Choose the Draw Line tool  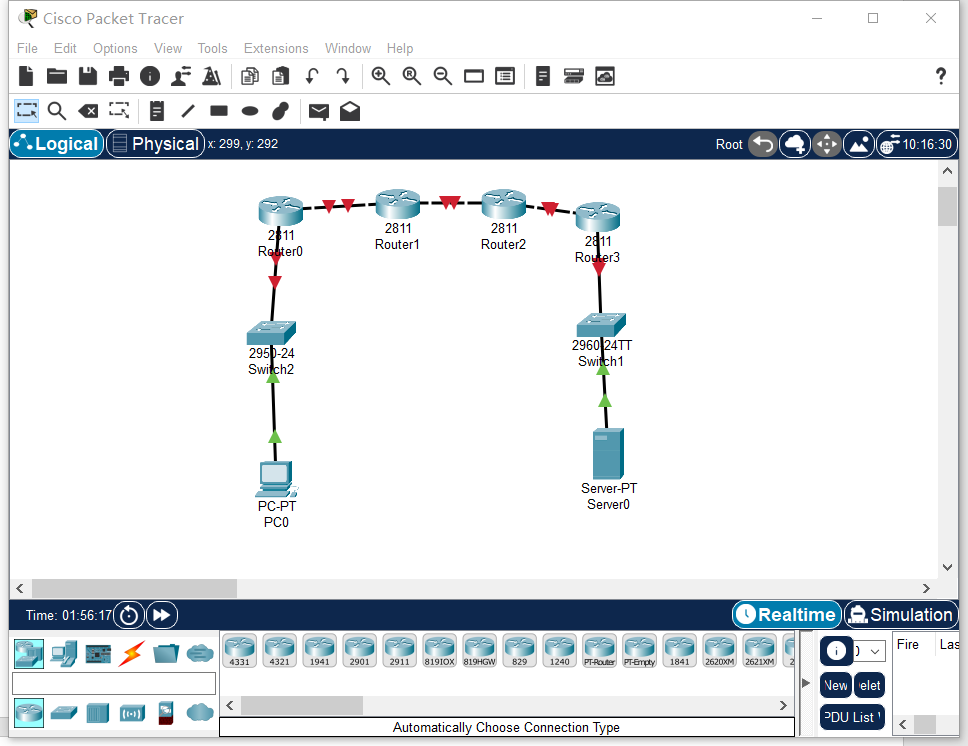[x=188, y=111]
